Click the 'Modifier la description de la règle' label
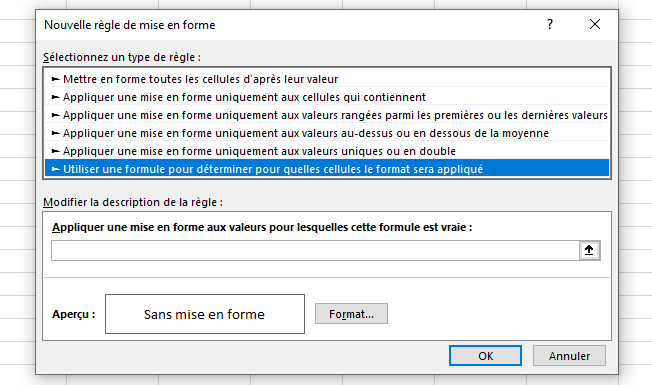 [x=133, y=202]
